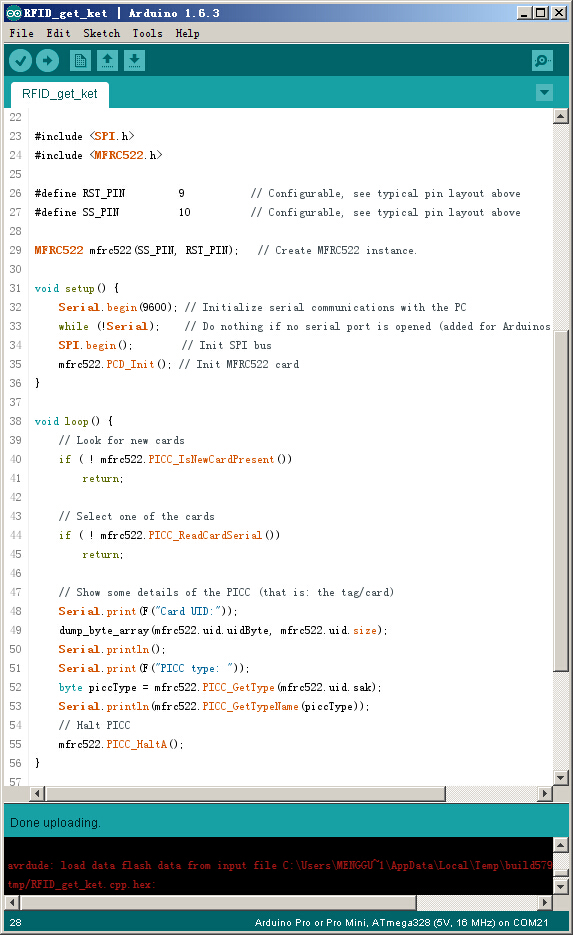This screenshot has height=935, width=573.
Task: Save sketch with the down-arrow icon
Action: (135, 60)
